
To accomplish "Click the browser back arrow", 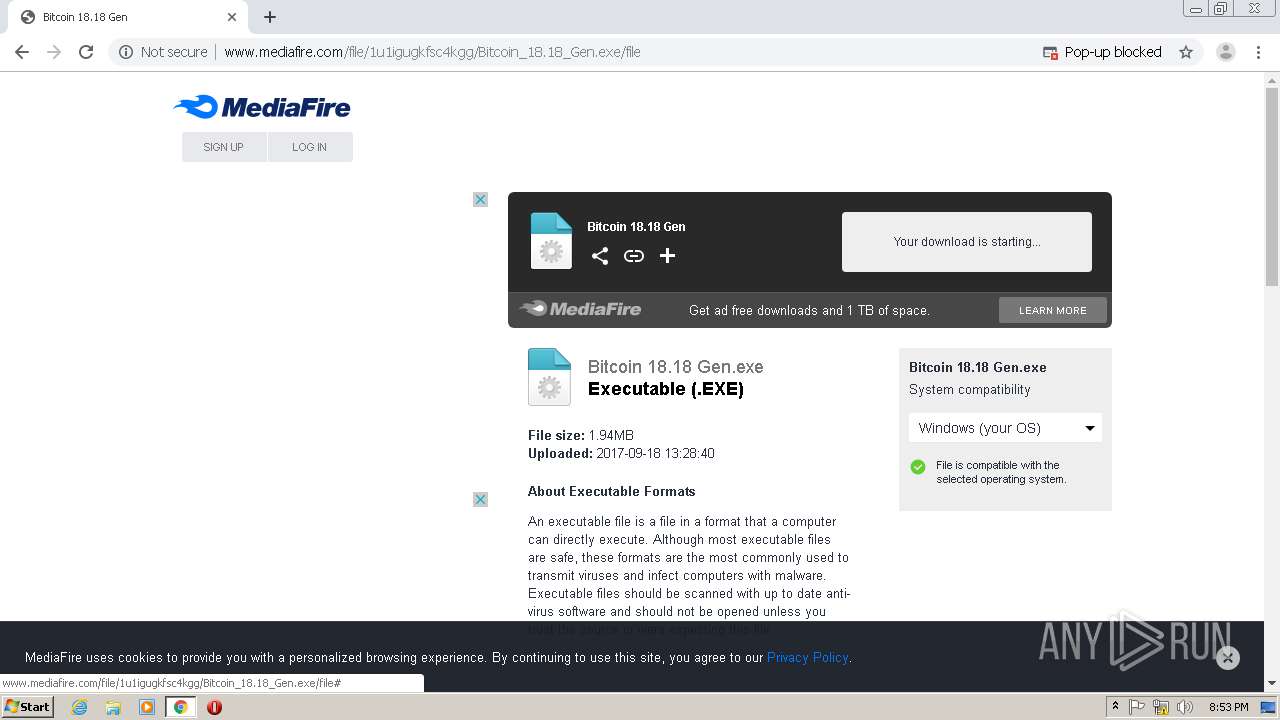I will pos(22,52).
